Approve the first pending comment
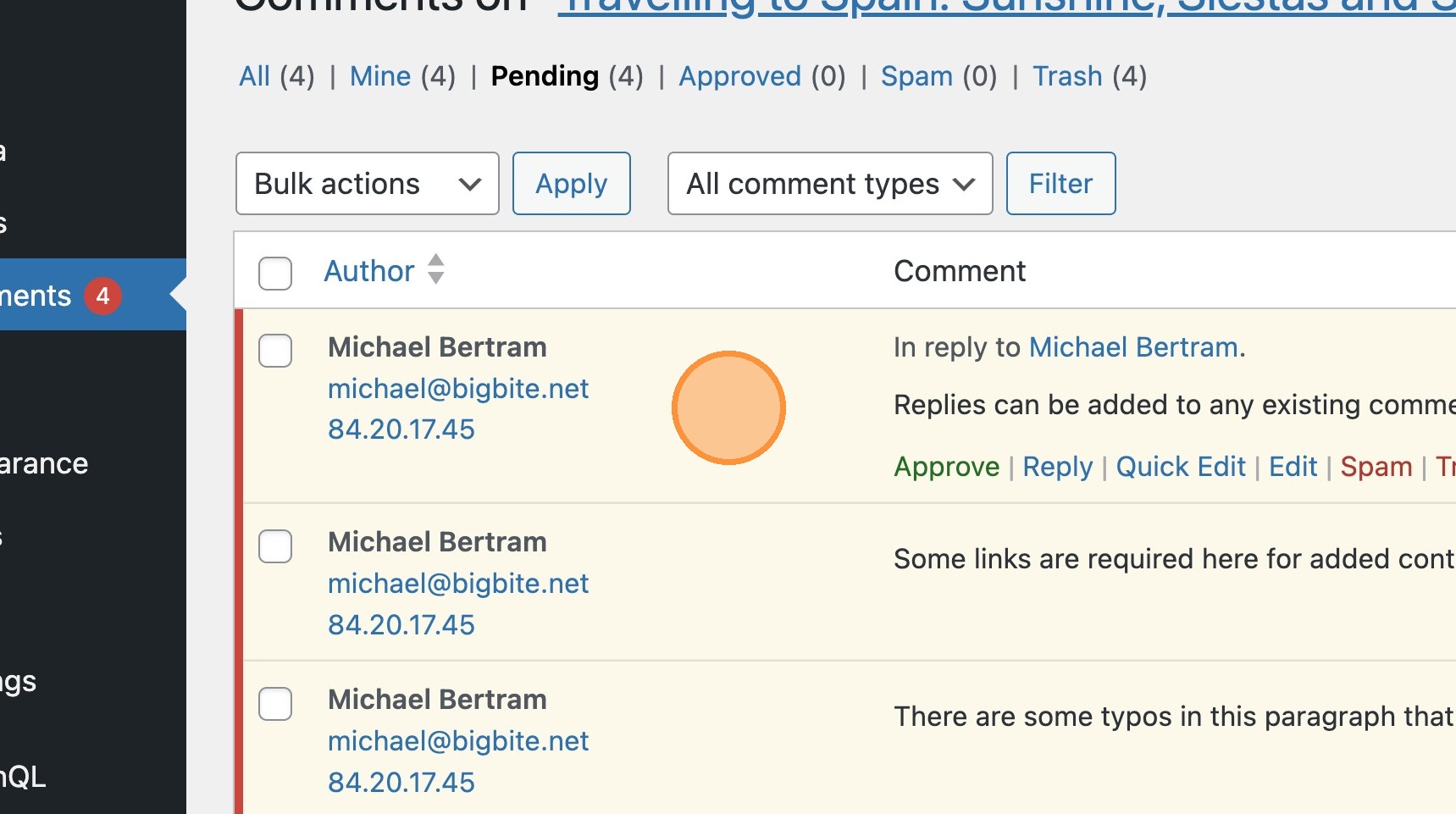The width and height of the screenshot is (1456, 814). 946,467
